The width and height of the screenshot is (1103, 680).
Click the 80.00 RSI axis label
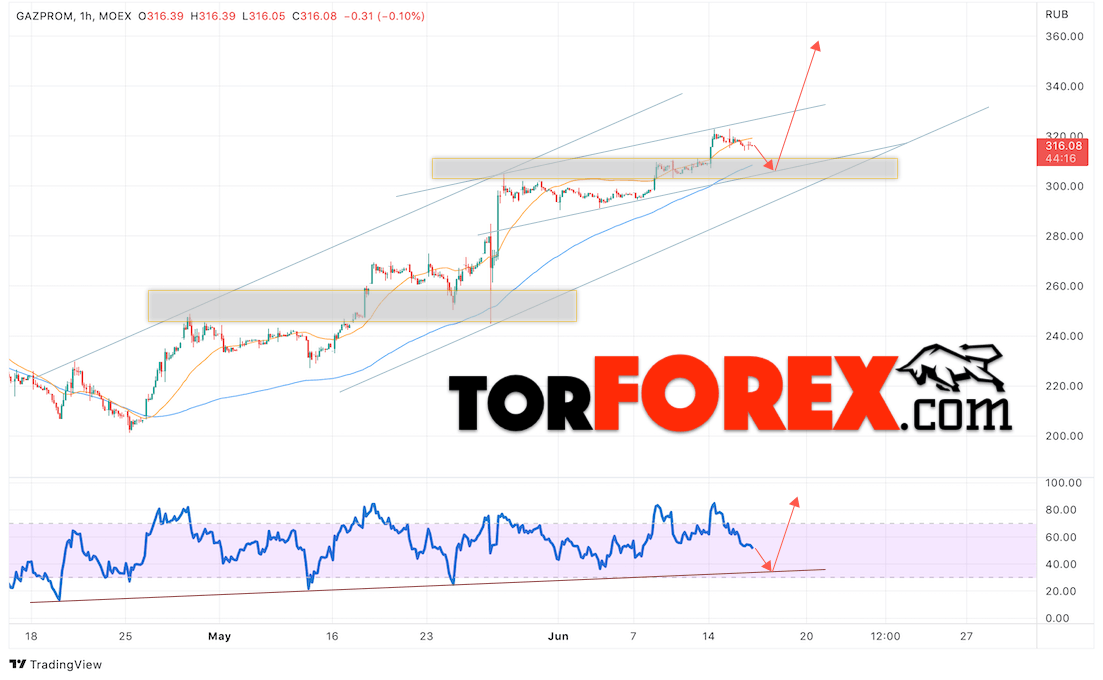1061,510
